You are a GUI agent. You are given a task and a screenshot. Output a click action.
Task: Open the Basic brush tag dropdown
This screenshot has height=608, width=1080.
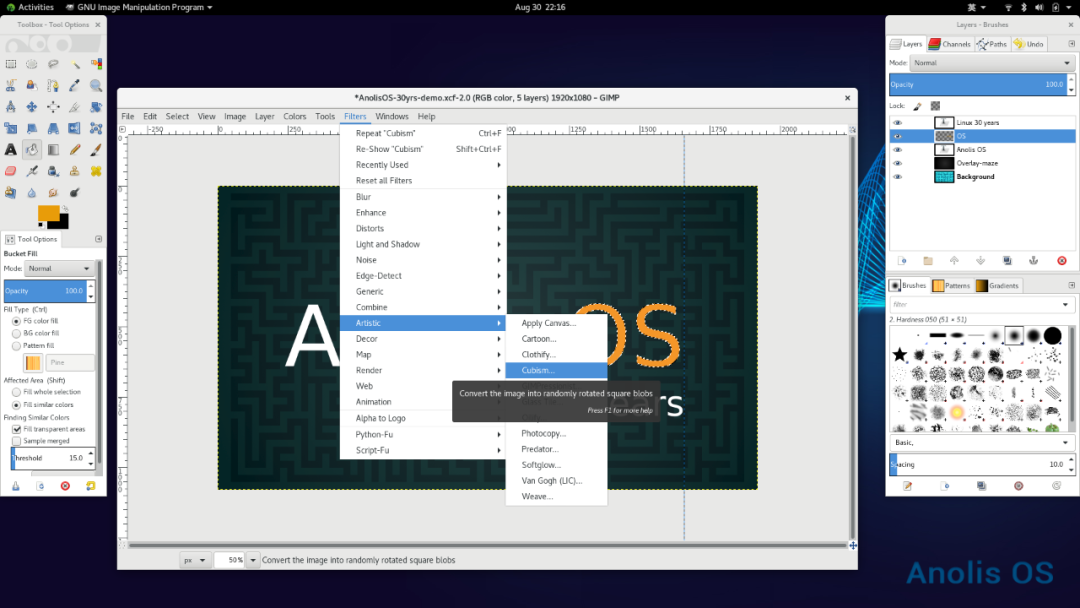coord(982,443)
